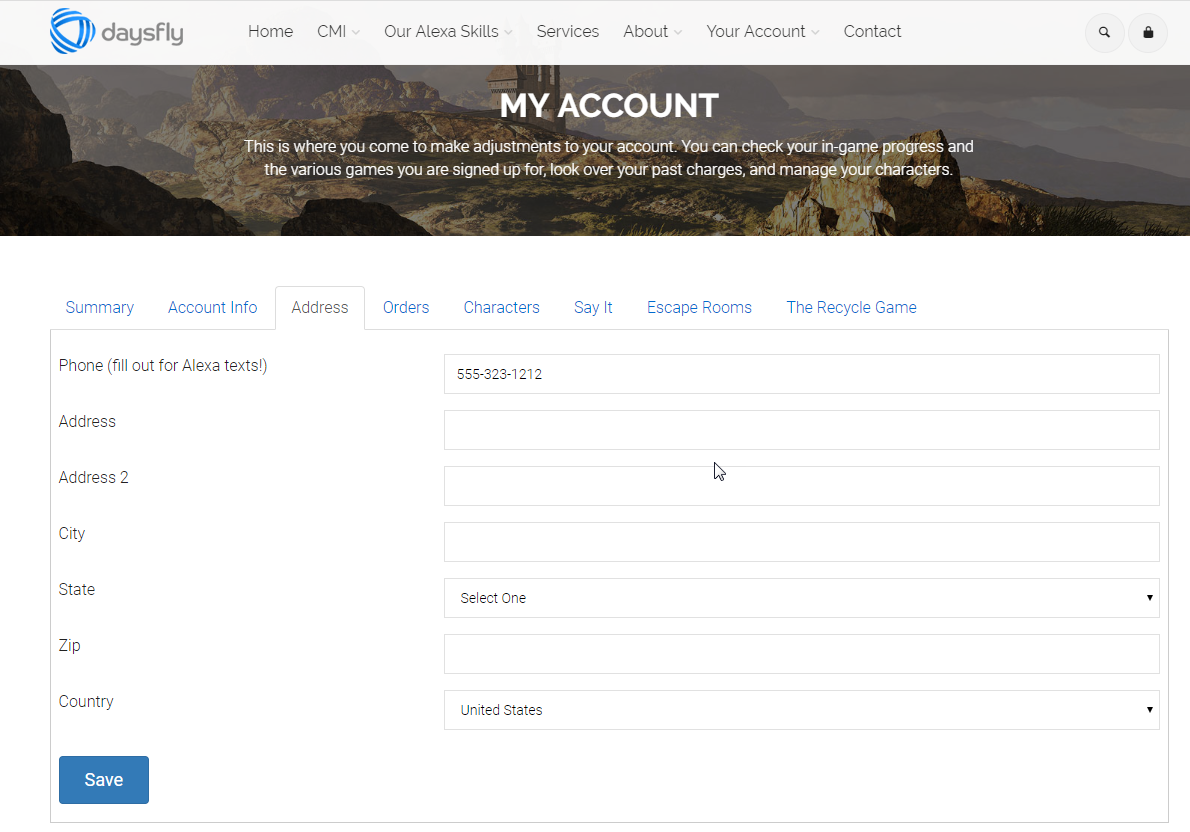This screenshot has height=832, width=1190.
Task: Click the 'Zip' field label
Action: point(69,645)
